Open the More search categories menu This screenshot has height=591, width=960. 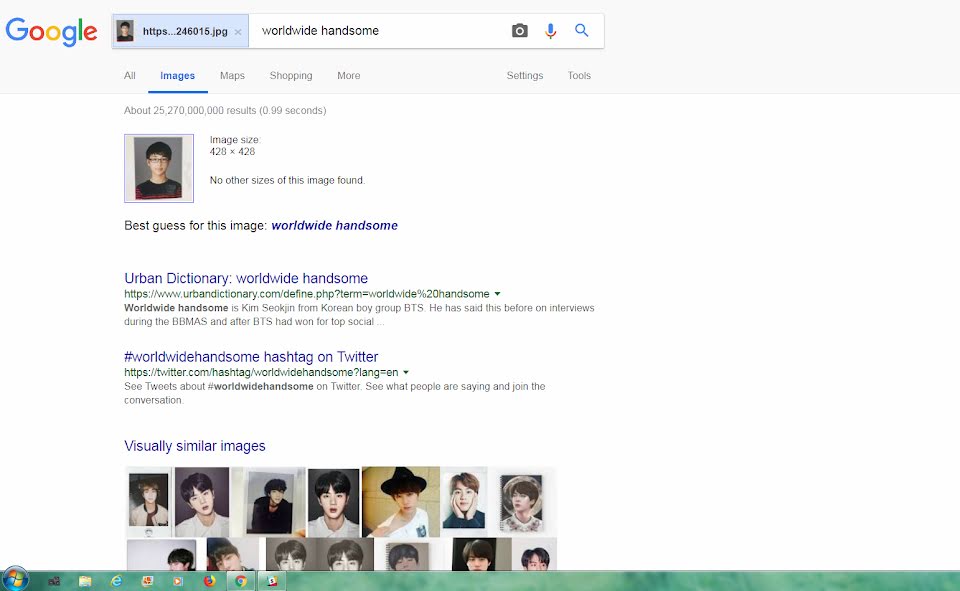(348, 75)
